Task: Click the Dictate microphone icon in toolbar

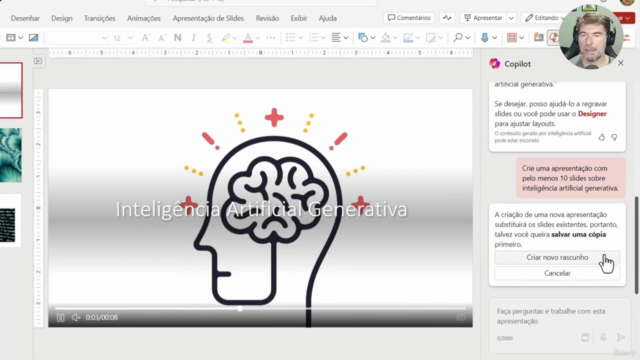Action: (484, 38)
